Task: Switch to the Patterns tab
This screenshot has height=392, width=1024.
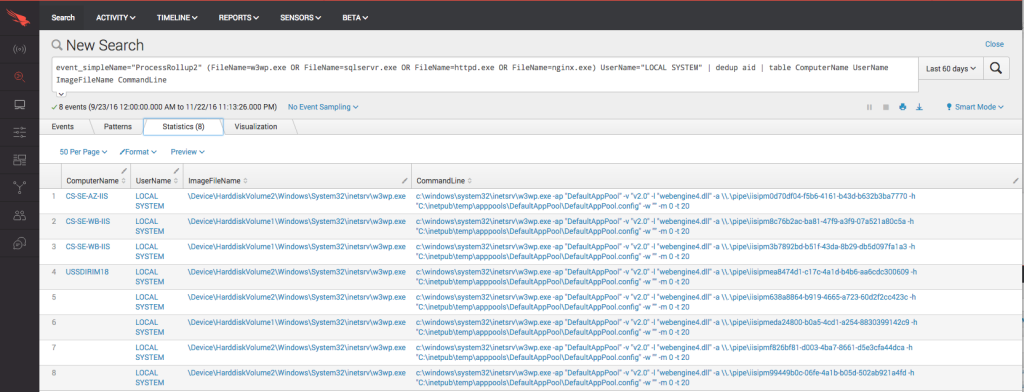Action: tap(118, 127)
